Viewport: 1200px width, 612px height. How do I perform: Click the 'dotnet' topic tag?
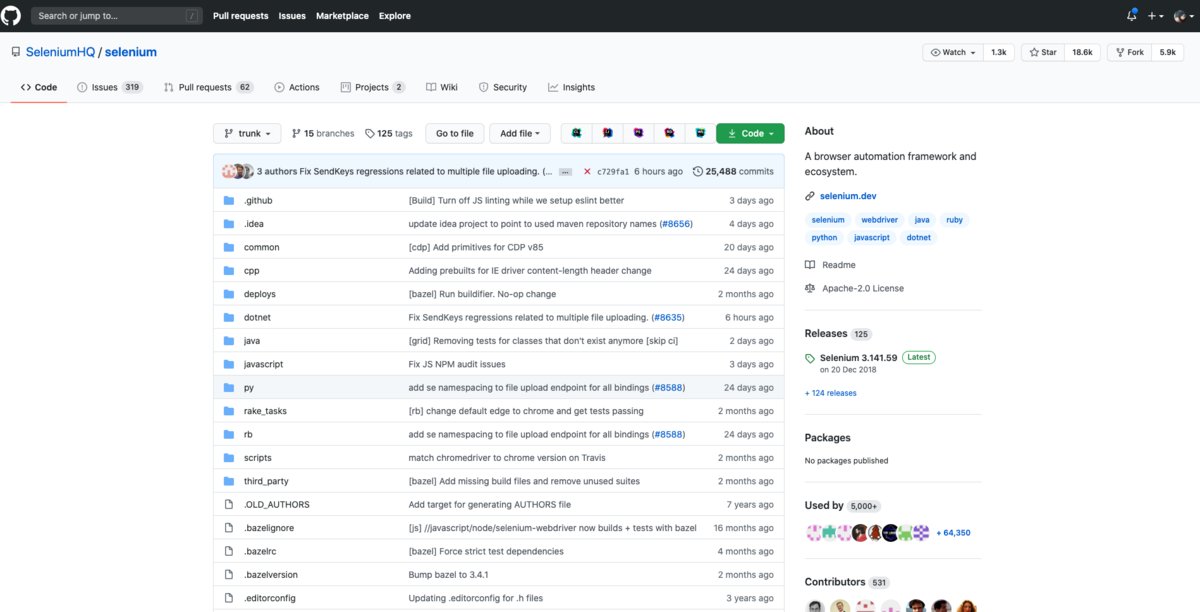click(x=919, y=237)
